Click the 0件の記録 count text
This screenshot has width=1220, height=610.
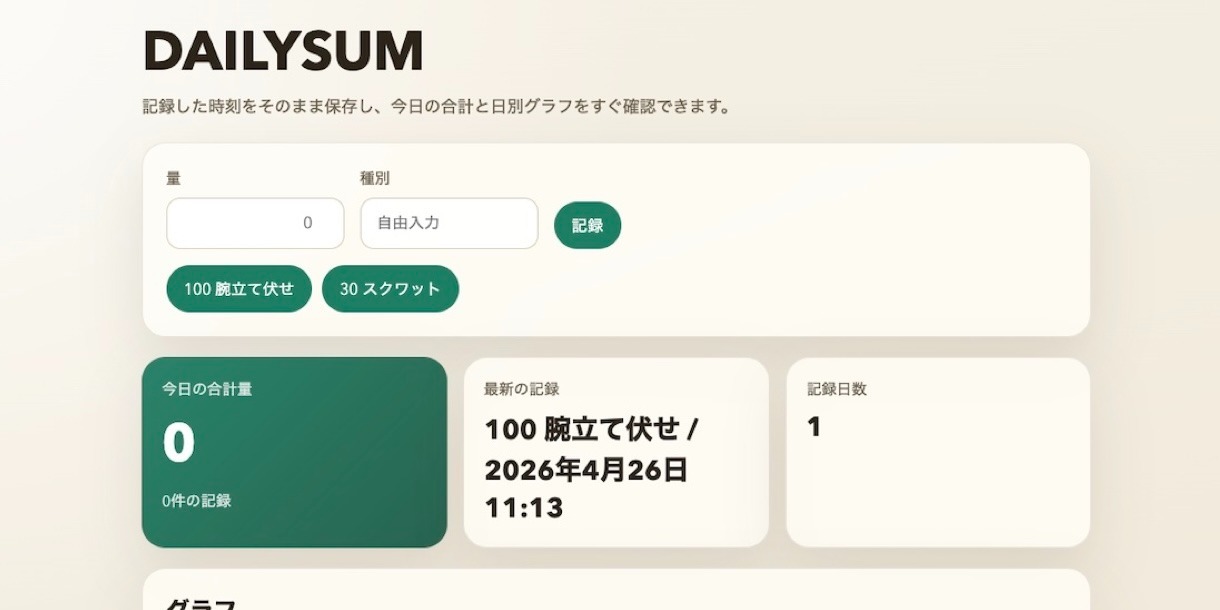pos(197,501)
